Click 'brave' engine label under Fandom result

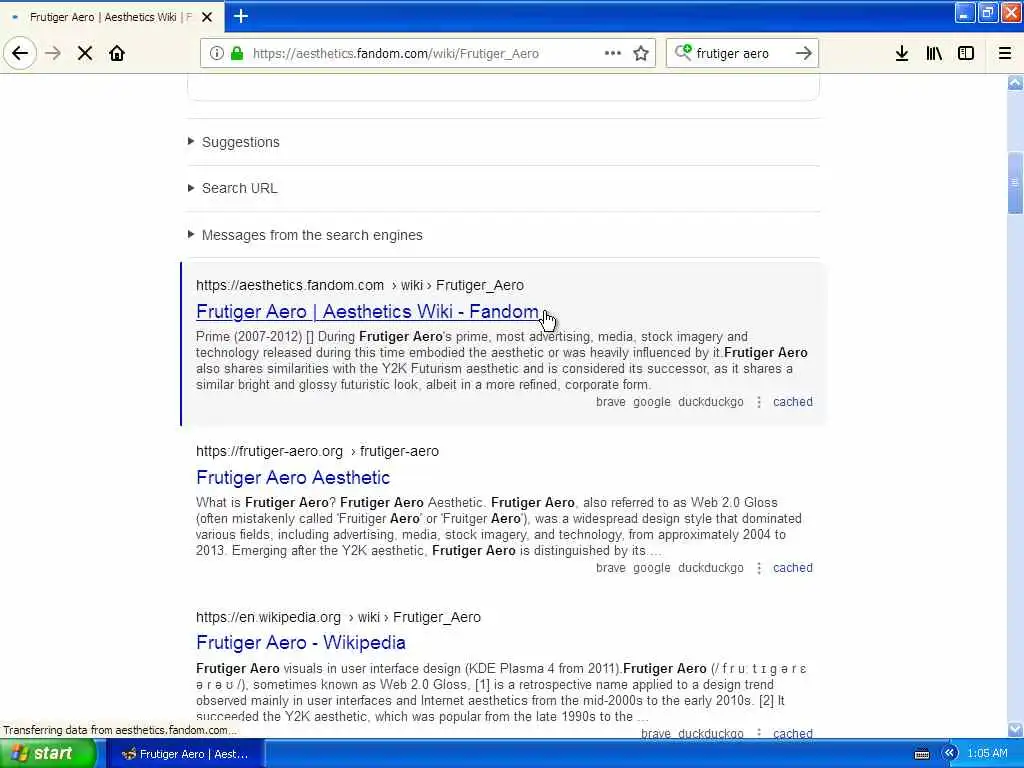(611, 402)
